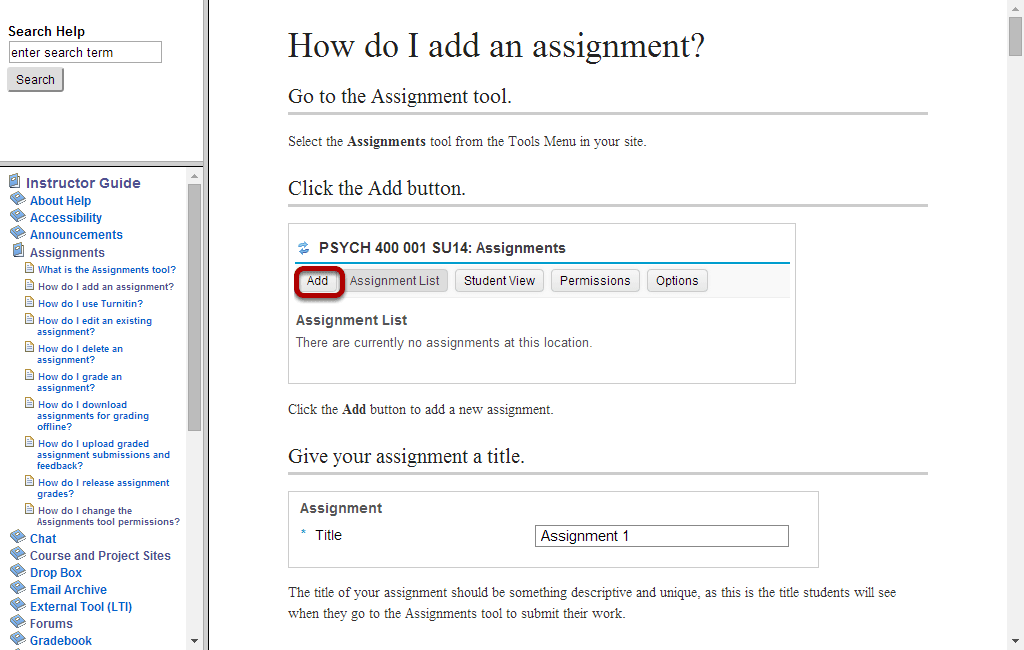Open 'How do I change the Assignments tool permissions?'

point(108,516)
